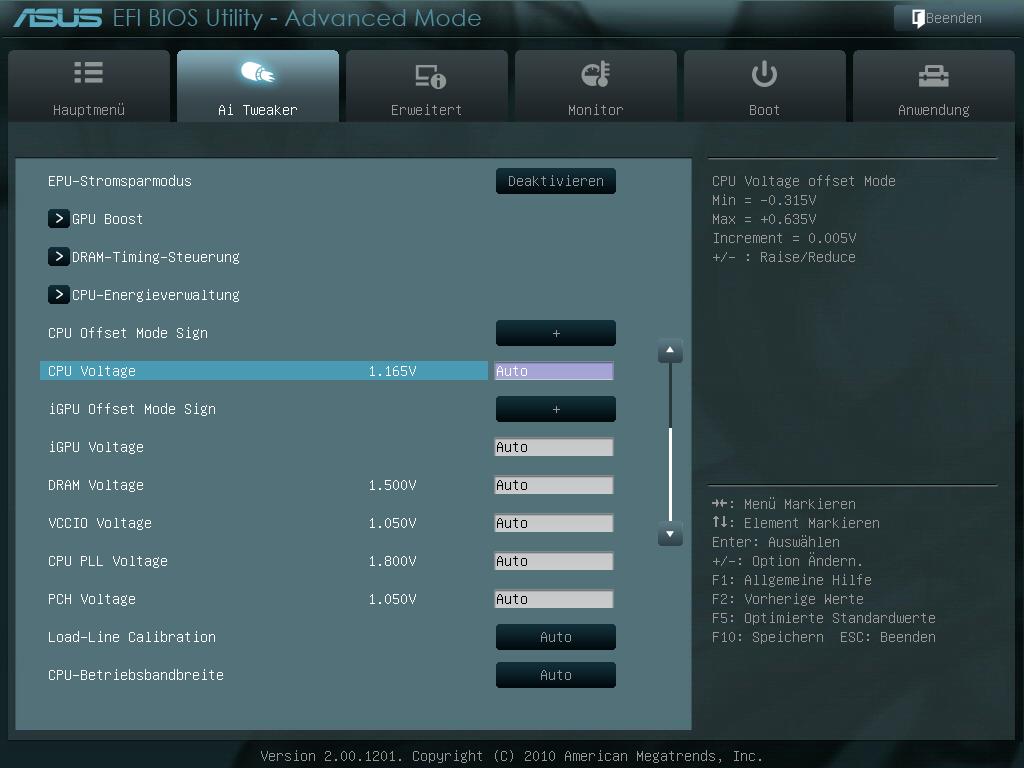Select the highlighted CPU Voltage row label
This screenshot has width=1024, height=768.
pos(91,371)
